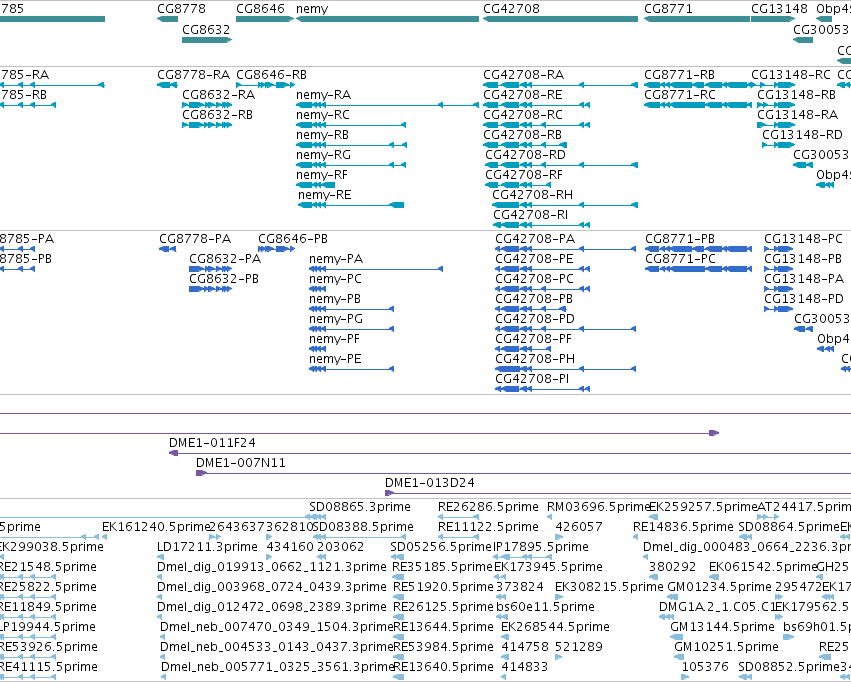This screenshot has width=851, height=682.
Task: Click EST RE11122.5prime
Action: click(x=488, y=527)
